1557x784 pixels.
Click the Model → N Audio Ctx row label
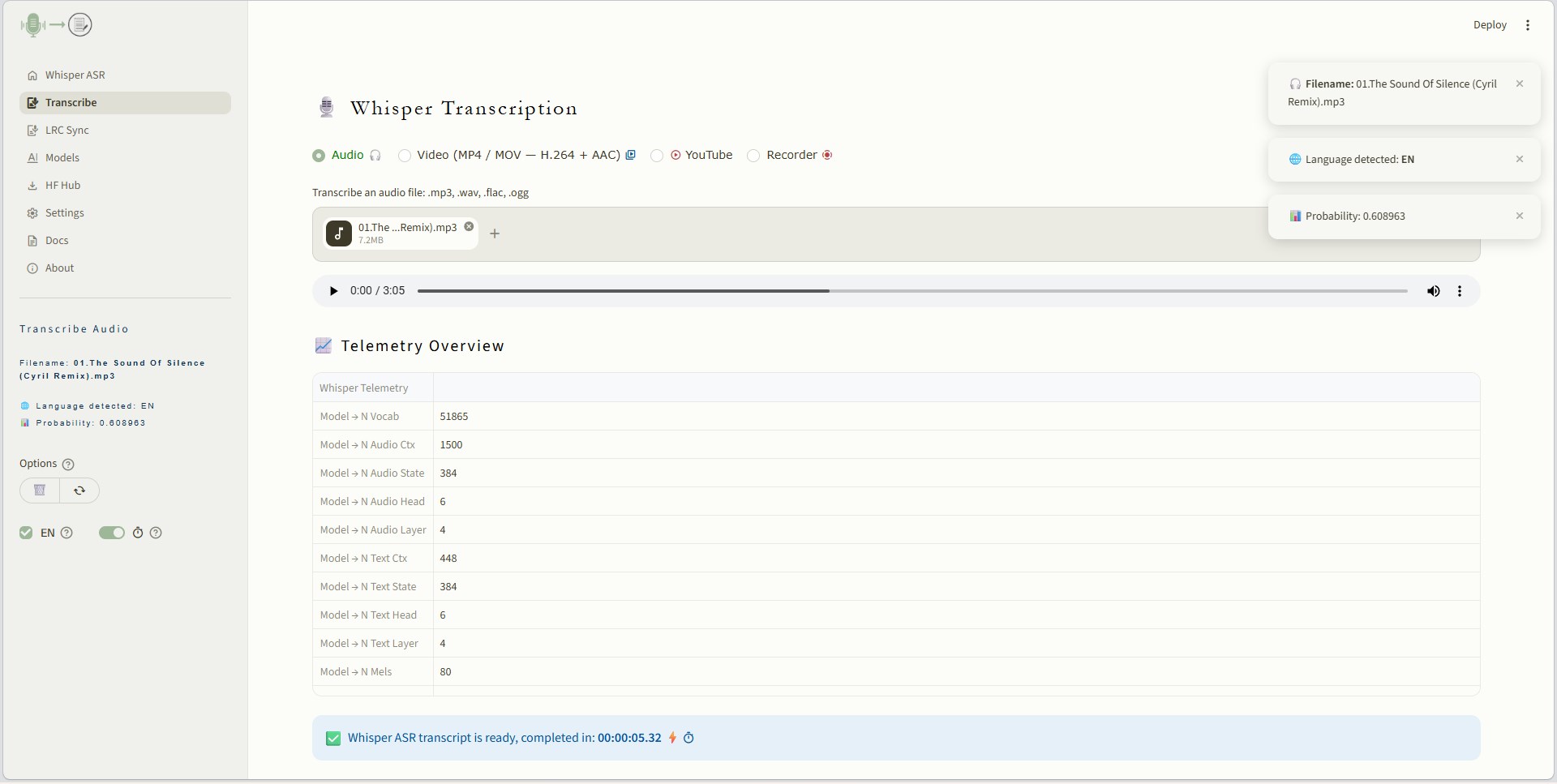[x=367, y=445]
